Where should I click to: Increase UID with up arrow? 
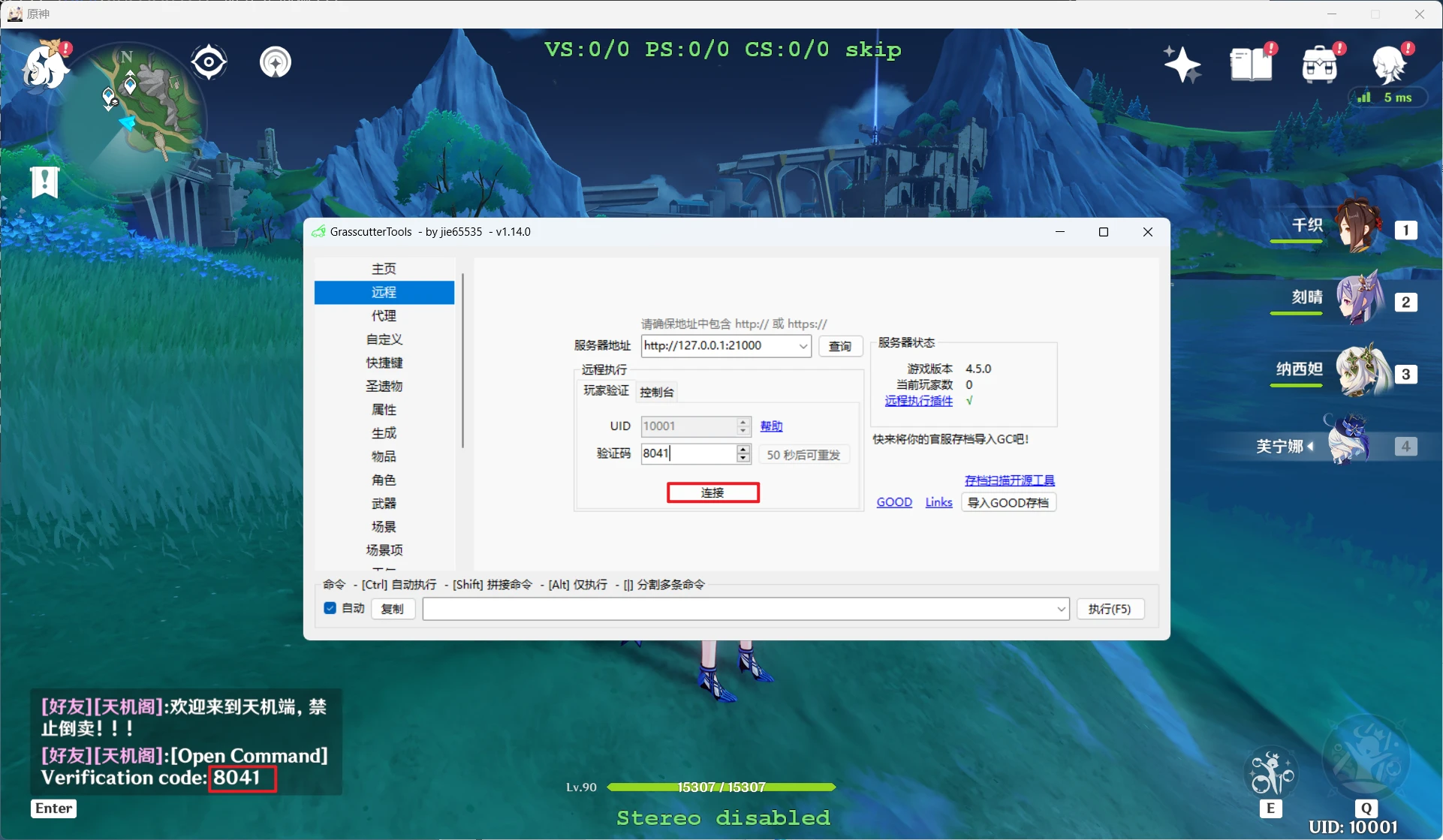tap(743, 422)
